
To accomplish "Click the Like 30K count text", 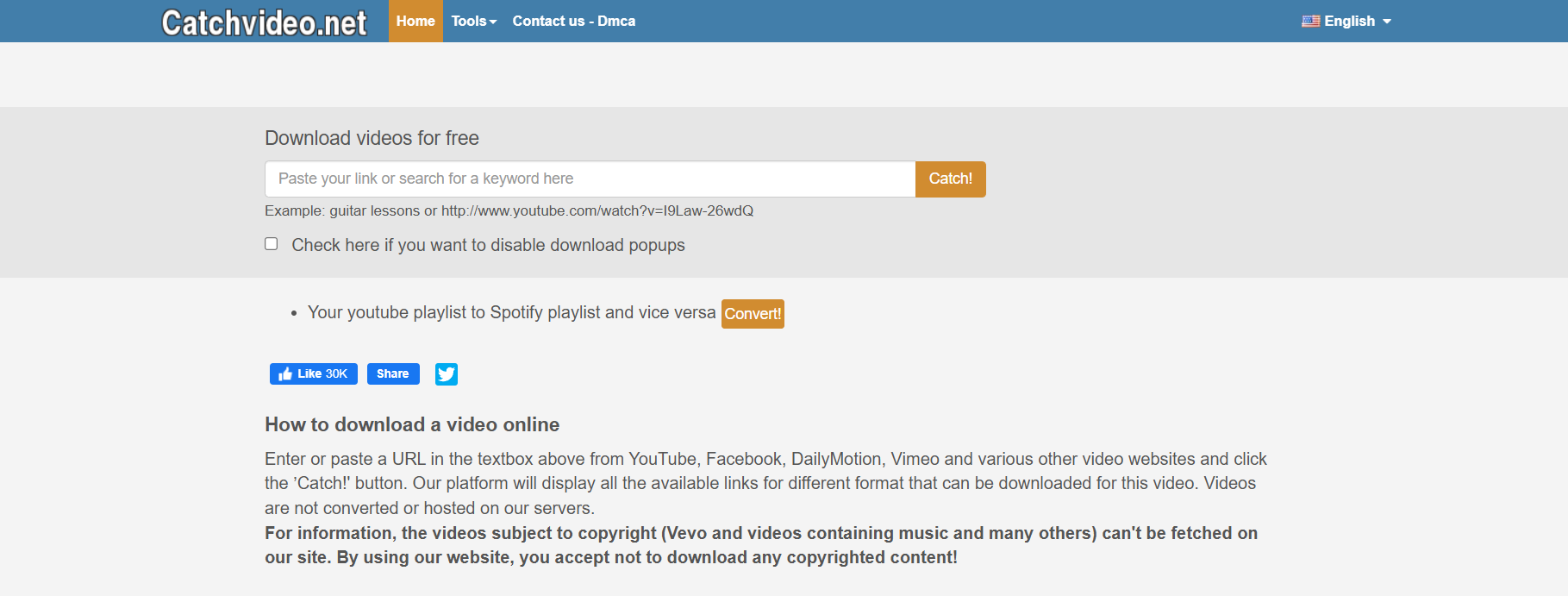I will (322, 373).
